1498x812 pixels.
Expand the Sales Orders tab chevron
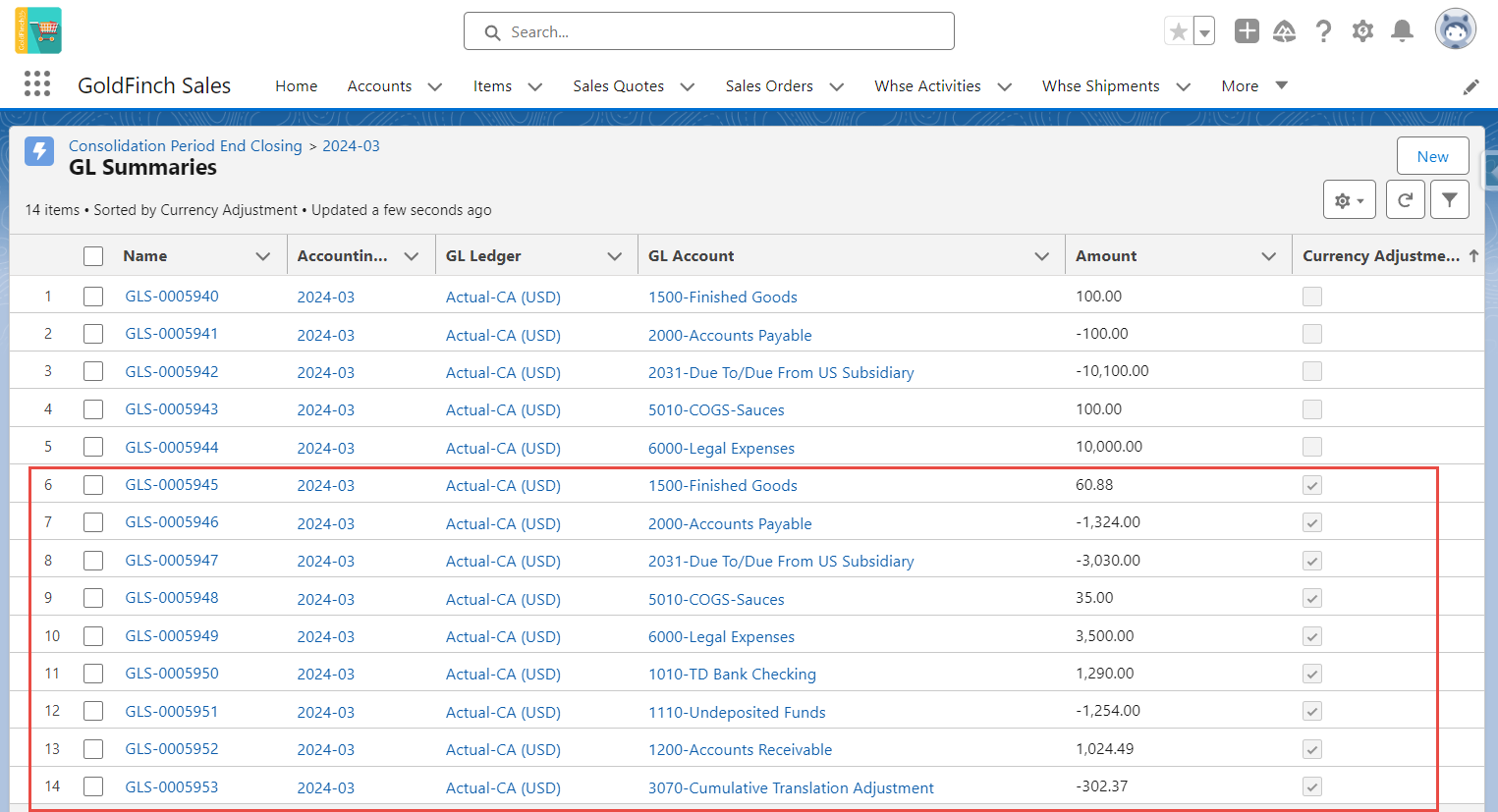[x=837, y=86]
